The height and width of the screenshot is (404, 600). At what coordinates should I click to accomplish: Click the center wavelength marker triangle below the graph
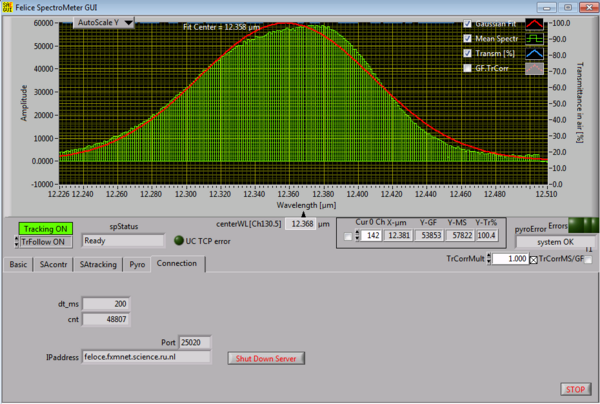pyautogui.click(x=304, y=212)
